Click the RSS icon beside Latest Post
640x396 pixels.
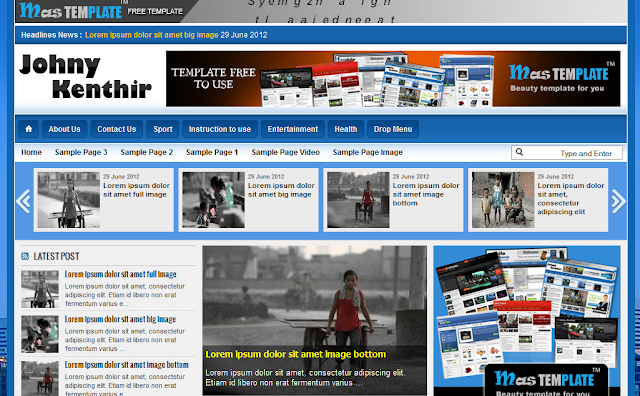click(x=25, y=256)
